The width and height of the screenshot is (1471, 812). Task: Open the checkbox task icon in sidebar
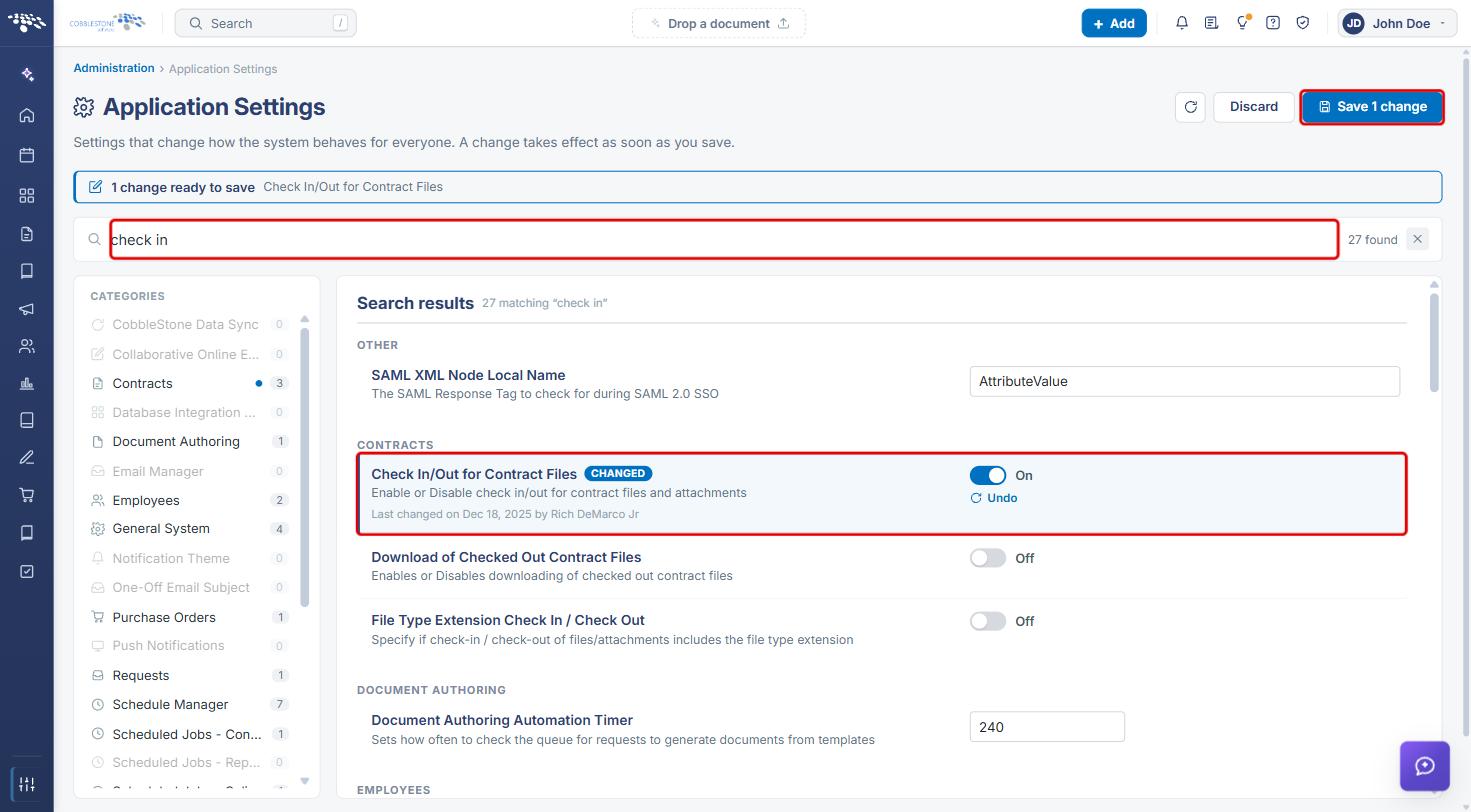(x=27, y=571)
